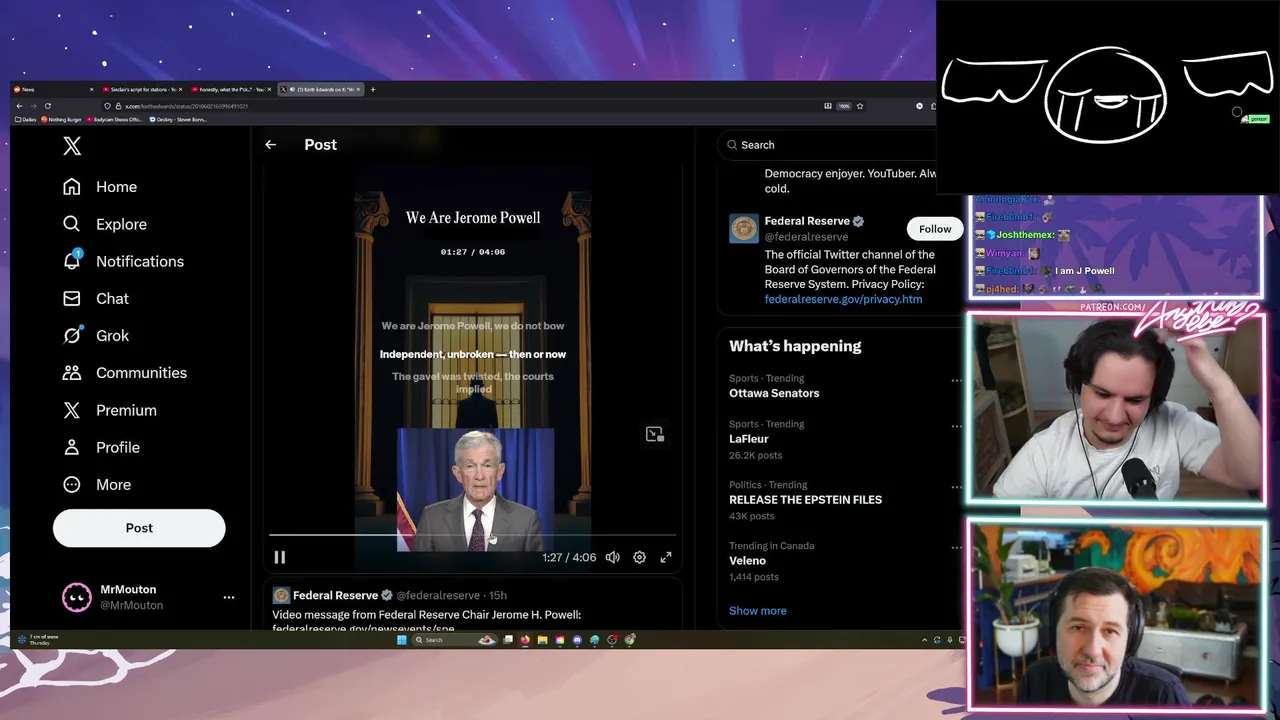This screenshot has height=720, width=1280.
Task: Open Destiny - Steven Bonn bookmark
Action: 178,119
